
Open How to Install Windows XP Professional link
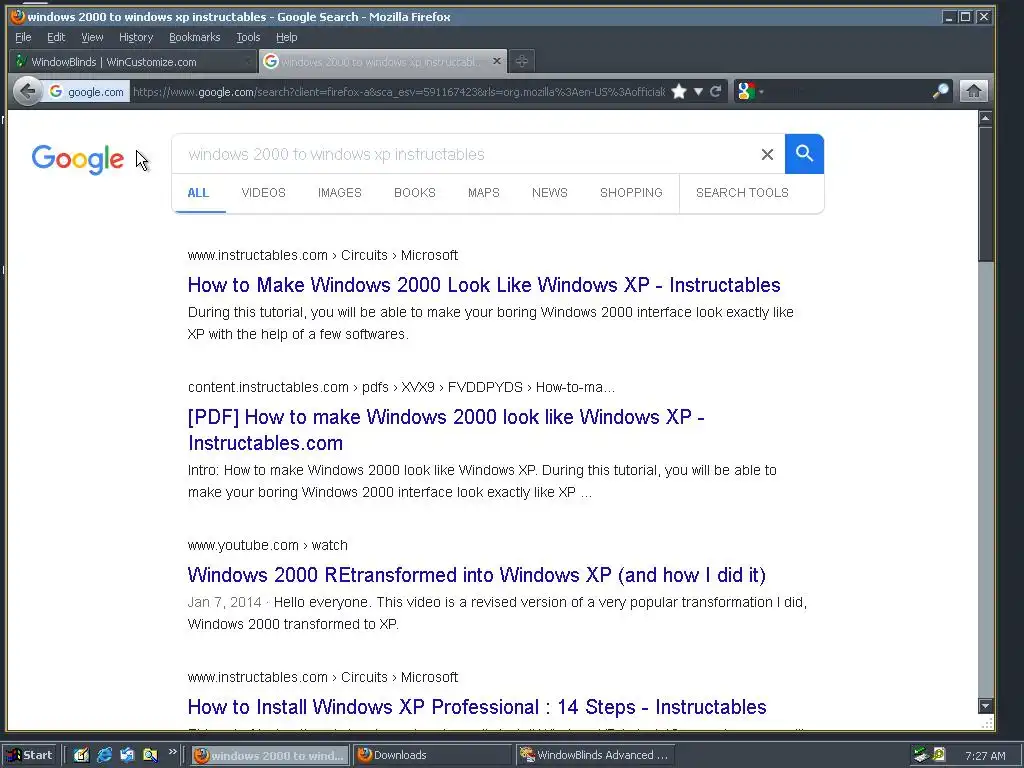(x=477, y=707)
